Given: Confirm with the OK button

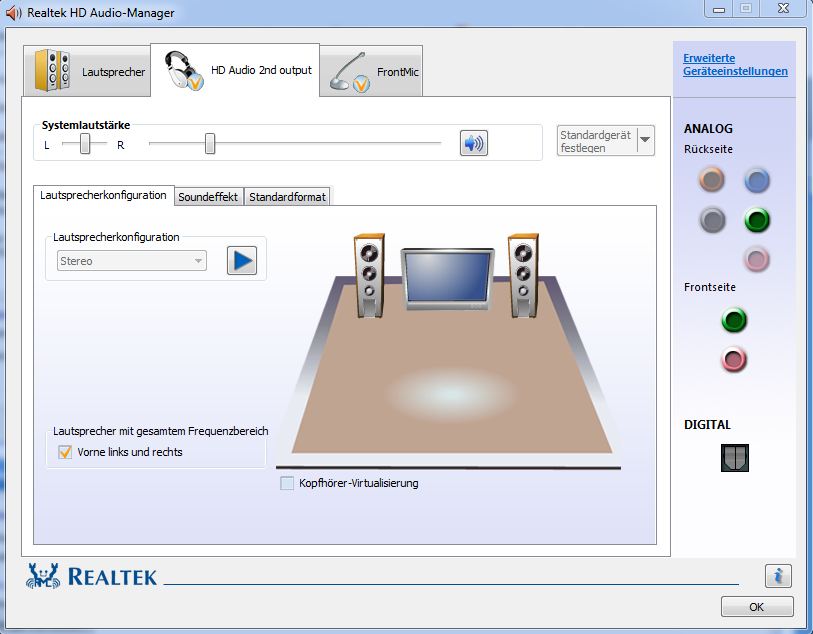Looking at the screenshot, I should pyautogui.click(x=757, y=607).
